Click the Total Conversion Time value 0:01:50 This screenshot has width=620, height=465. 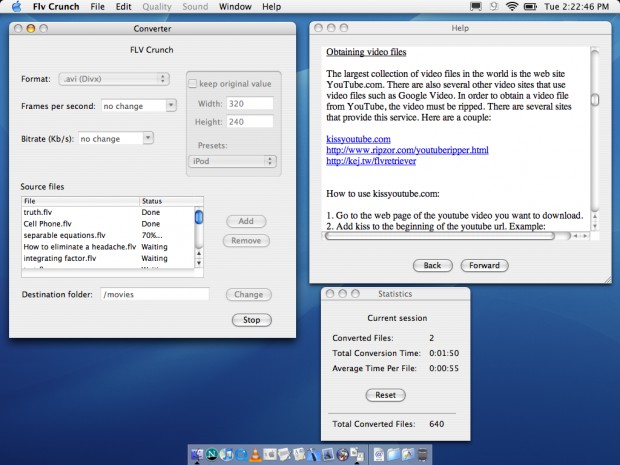pos(444,353)
